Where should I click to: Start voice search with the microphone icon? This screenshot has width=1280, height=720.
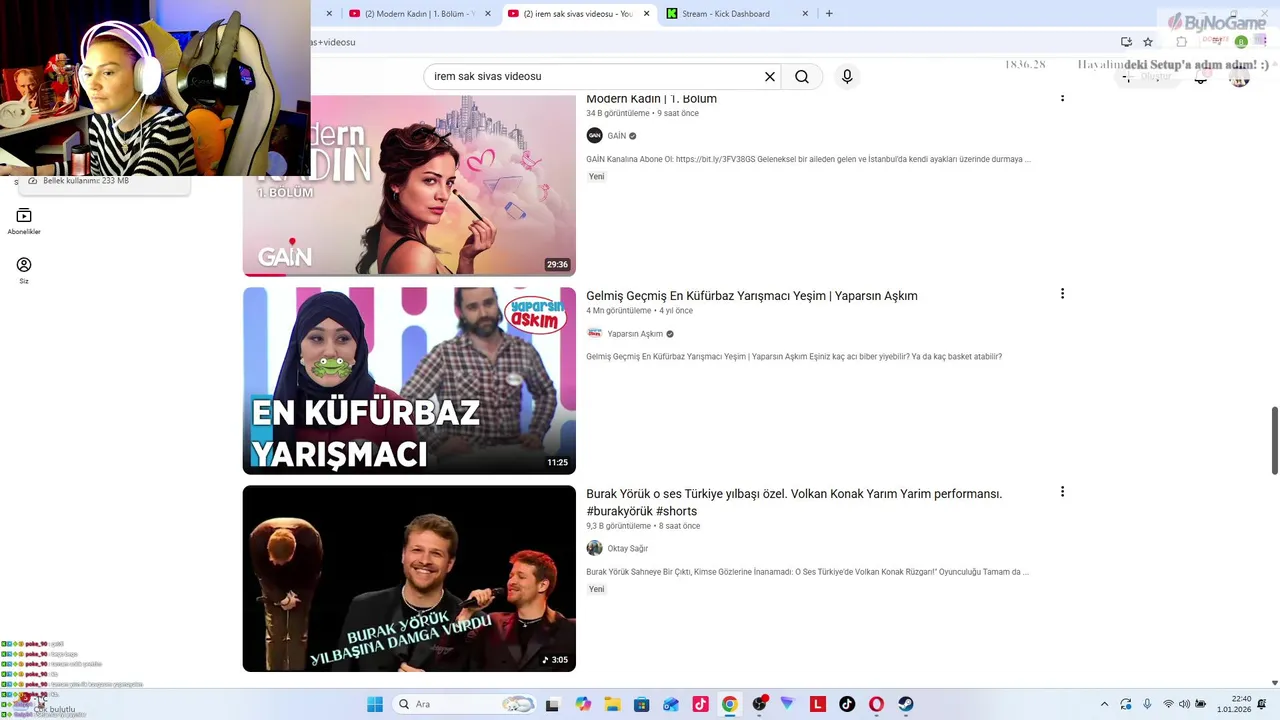pos(847,77)
